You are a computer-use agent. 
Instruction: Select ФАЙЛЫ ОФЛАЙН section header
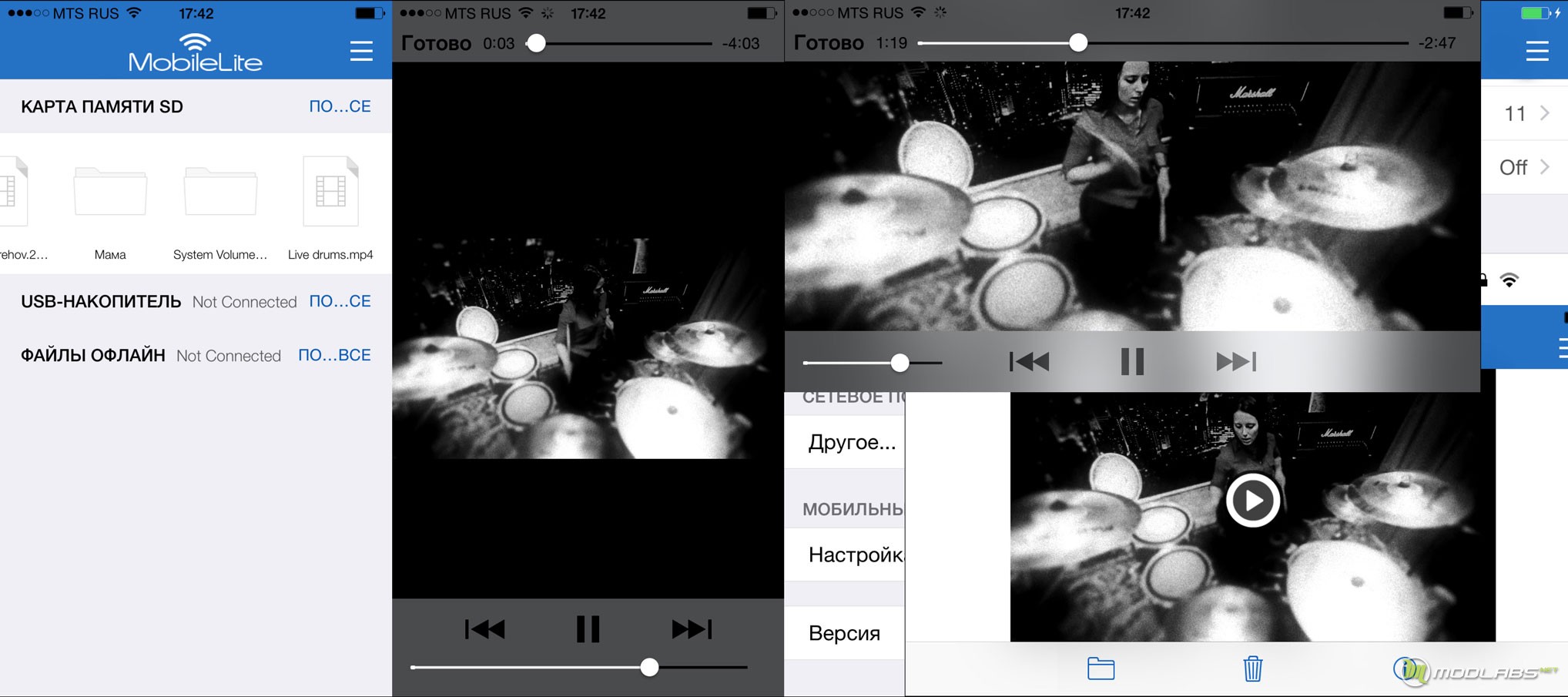pyautogui.click(x=93, y=355)
